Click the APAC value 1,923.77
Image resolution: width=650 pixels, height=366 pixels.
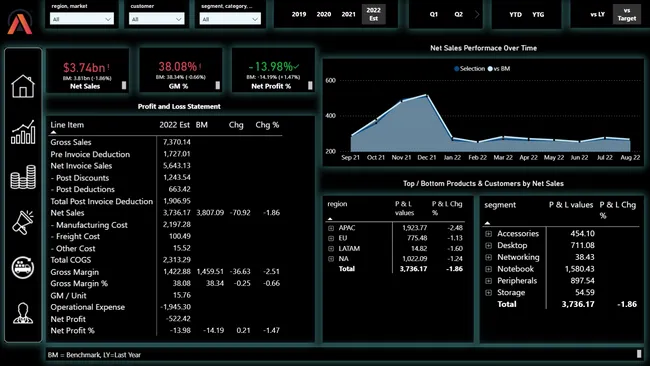[x=415, y=228]
